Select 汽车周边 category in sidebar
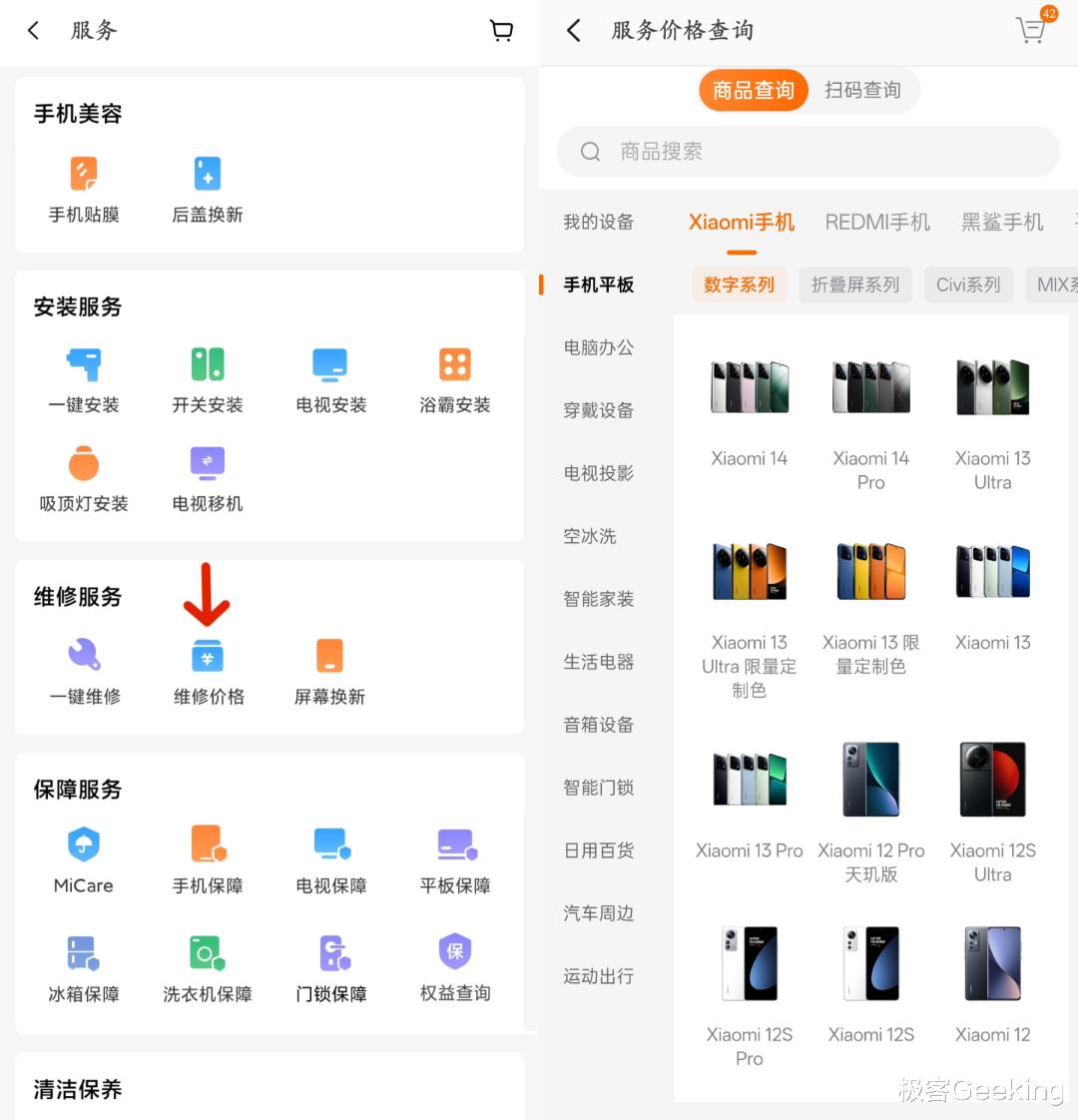This screenshot has width=1078, height=1120. [598, 913]
